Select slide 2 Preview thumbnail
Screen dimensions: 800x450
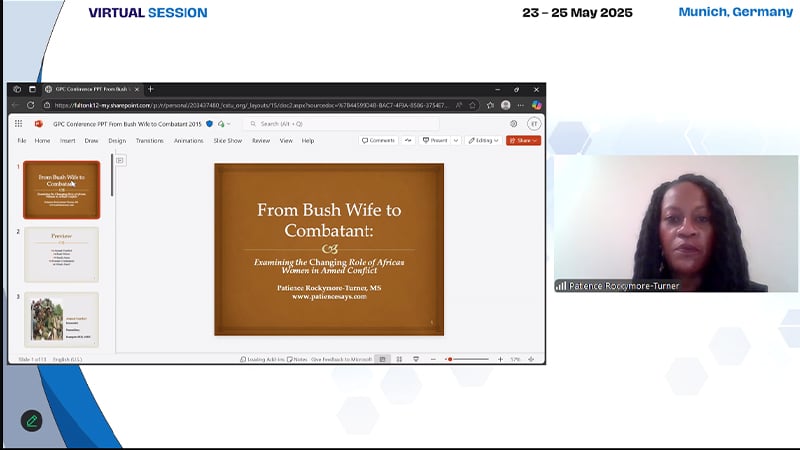pos(61,254)
